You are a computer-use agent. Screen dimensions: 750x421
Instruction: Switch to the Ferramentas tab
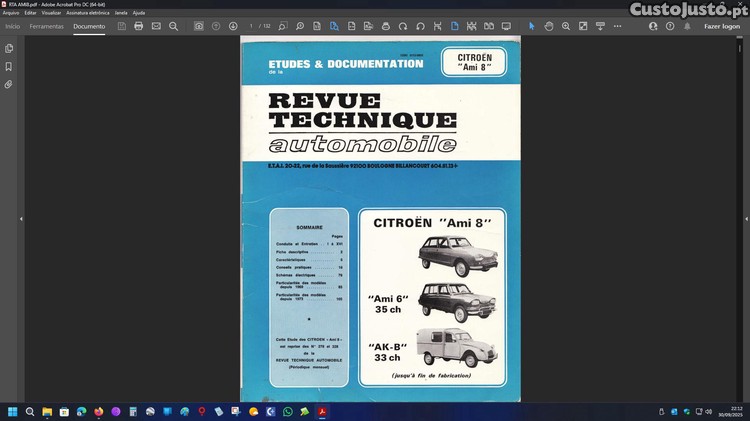[47, 26]
